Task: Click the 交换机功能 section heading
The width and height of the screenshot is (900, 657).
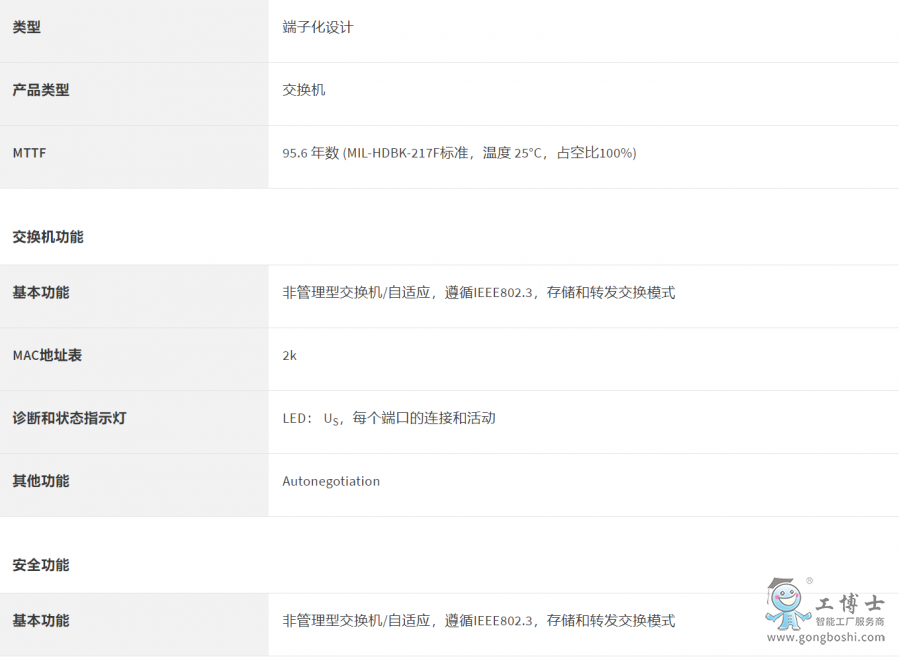Action: pyautogui.click(x=48, y=237)
